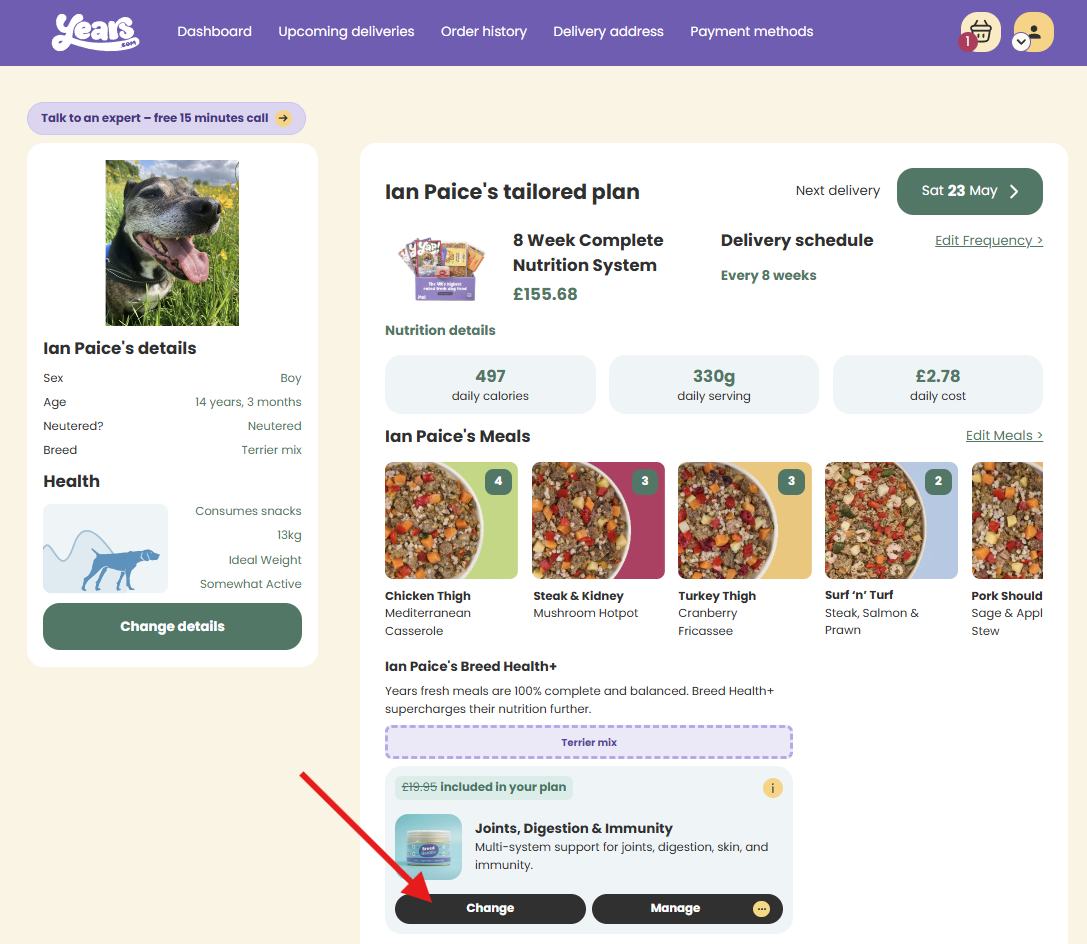The width and height of the screenshot is (1087, 944).
Task: Navigate to Payment methods
Action: point(751,32)
